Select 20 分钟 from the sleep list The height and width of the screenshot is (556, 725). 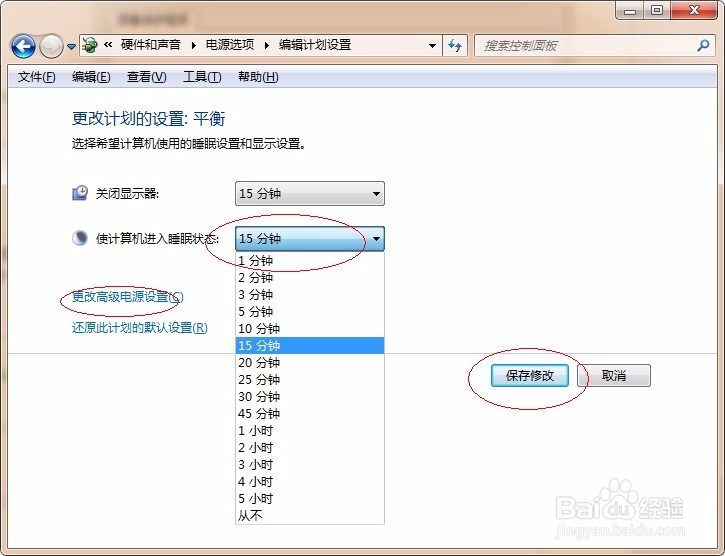(310, 363)
